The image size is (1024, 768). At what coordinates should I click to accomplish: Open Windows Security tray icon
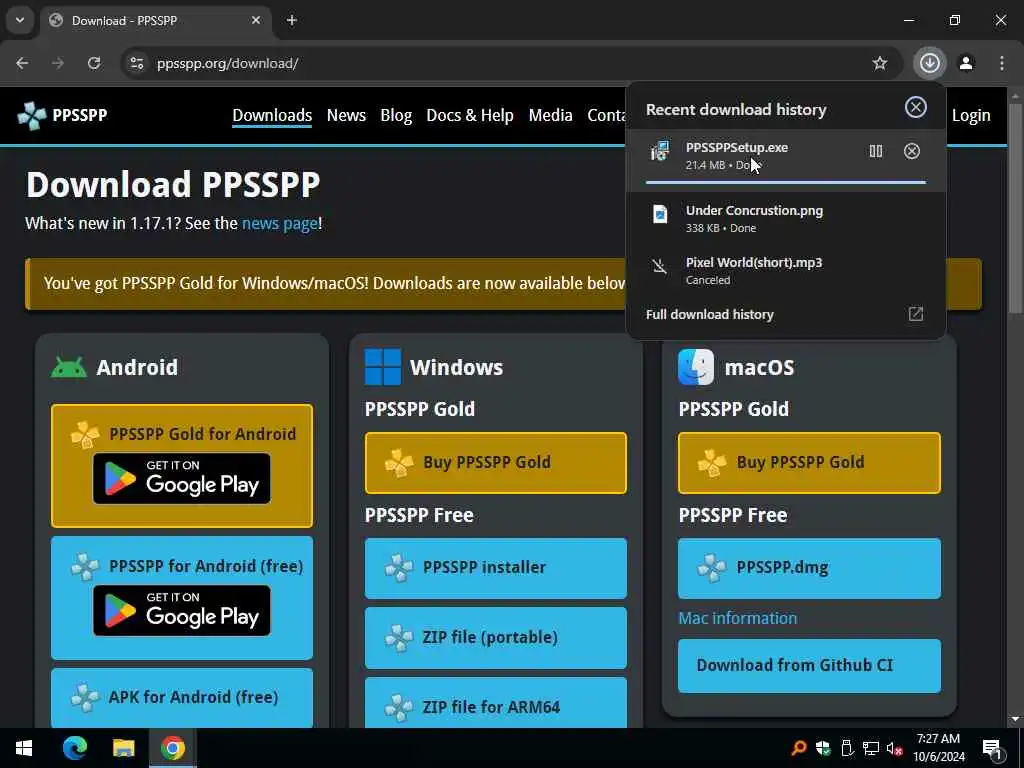pos(822,748)
